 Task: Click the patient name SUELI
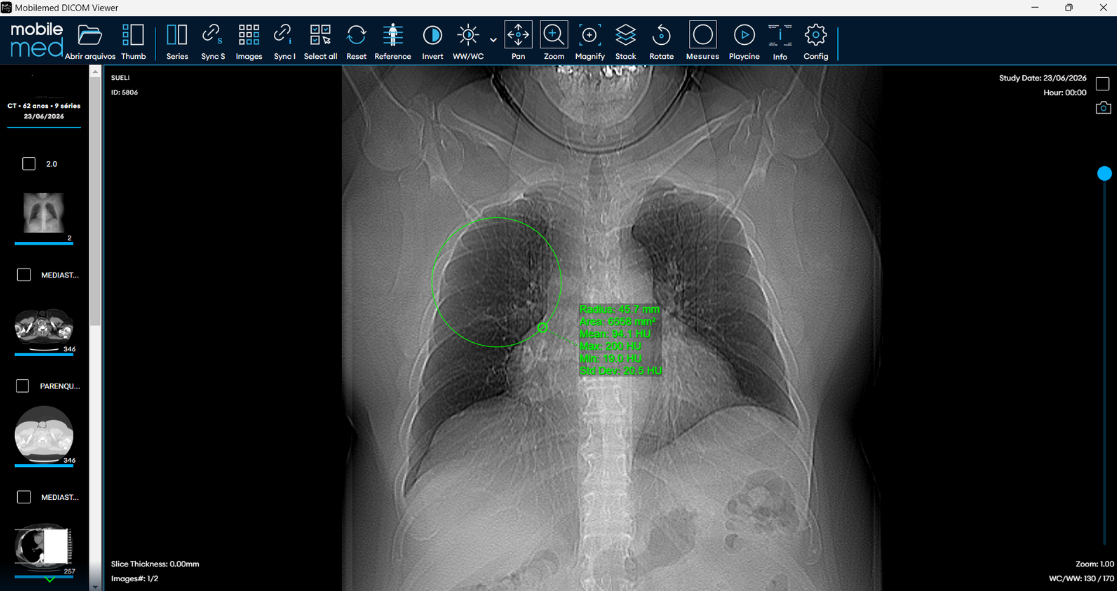click(120, 78)
